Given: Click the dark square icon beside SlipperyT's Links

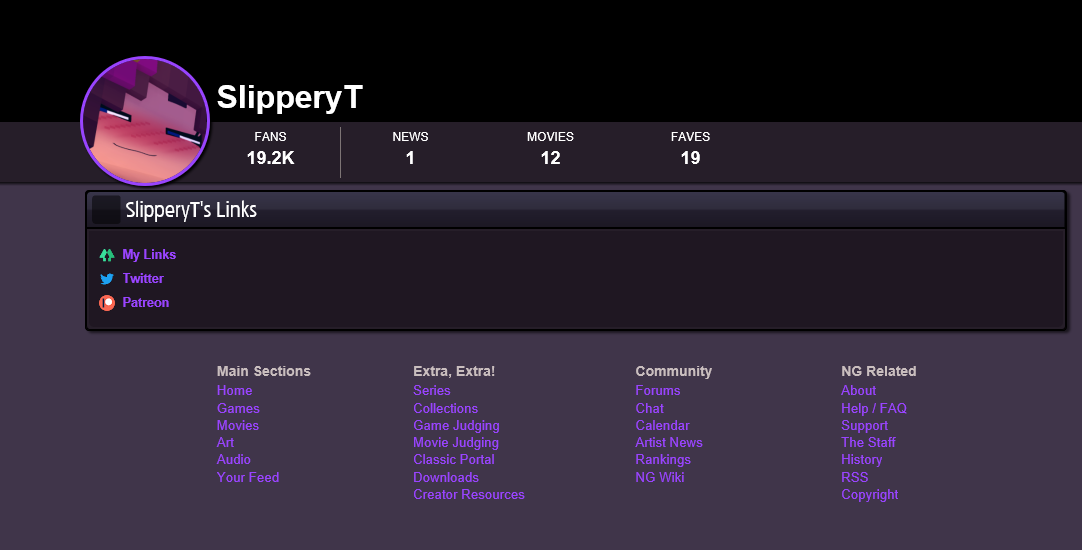Looking at the screenshot, I should [106, 210].
